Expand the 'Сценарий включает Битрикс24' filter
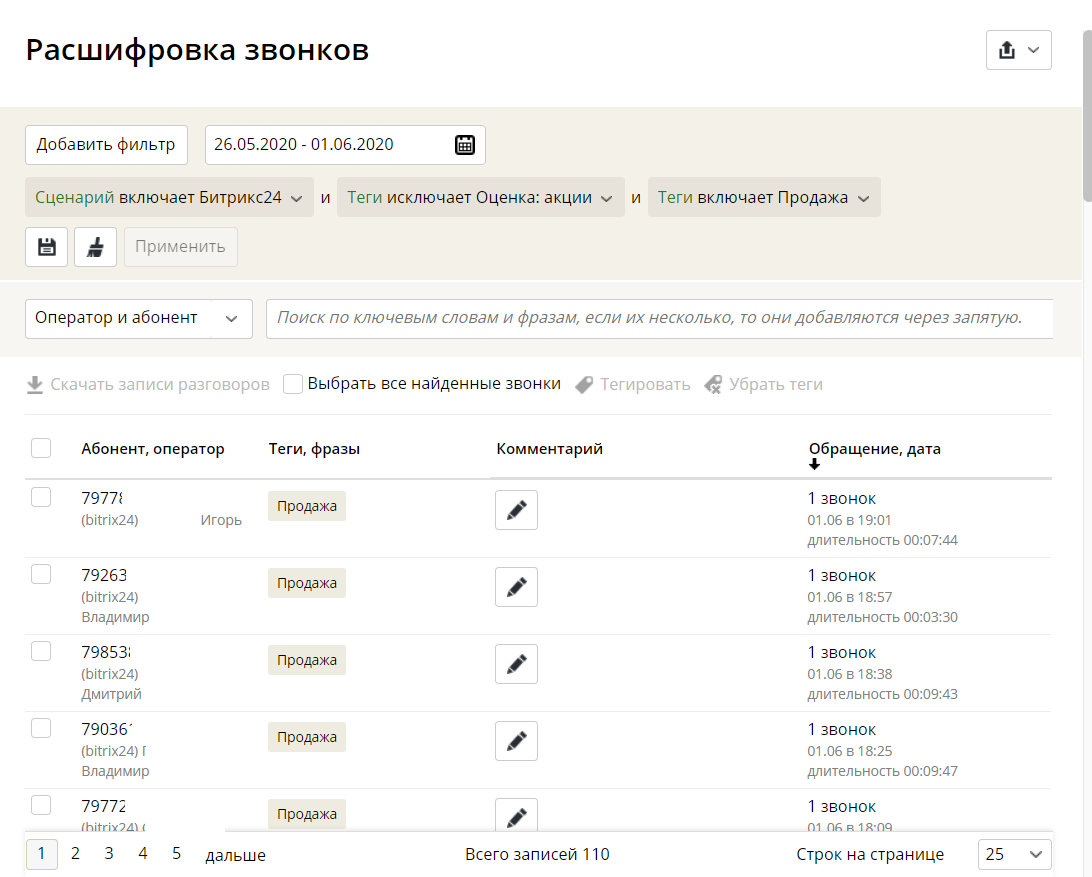This screenshot has width=1092, height=877. [169, 198]
